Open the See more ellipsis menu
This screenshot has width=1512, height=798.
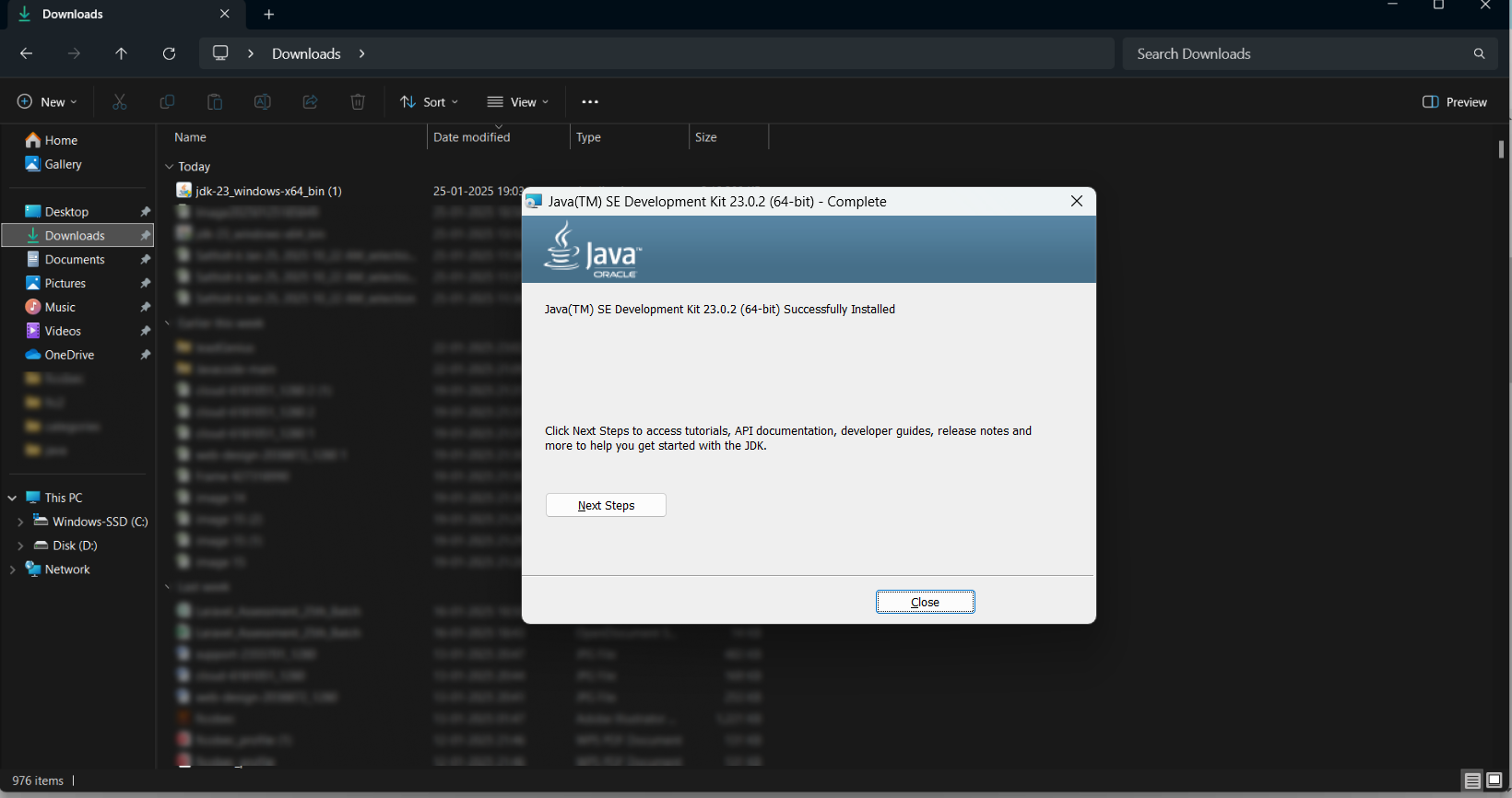point(590,101)
